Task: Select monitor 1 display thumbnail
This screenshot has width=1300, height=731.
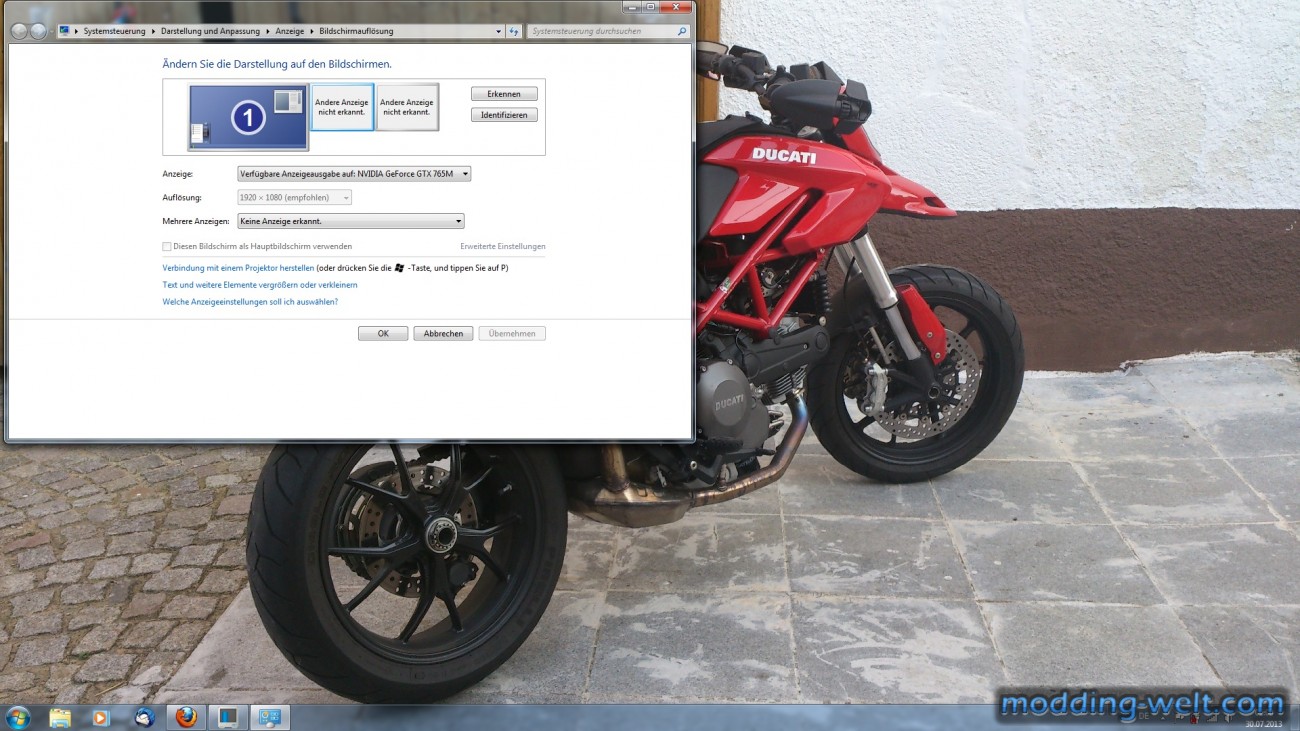Action: tap(248, 118)
